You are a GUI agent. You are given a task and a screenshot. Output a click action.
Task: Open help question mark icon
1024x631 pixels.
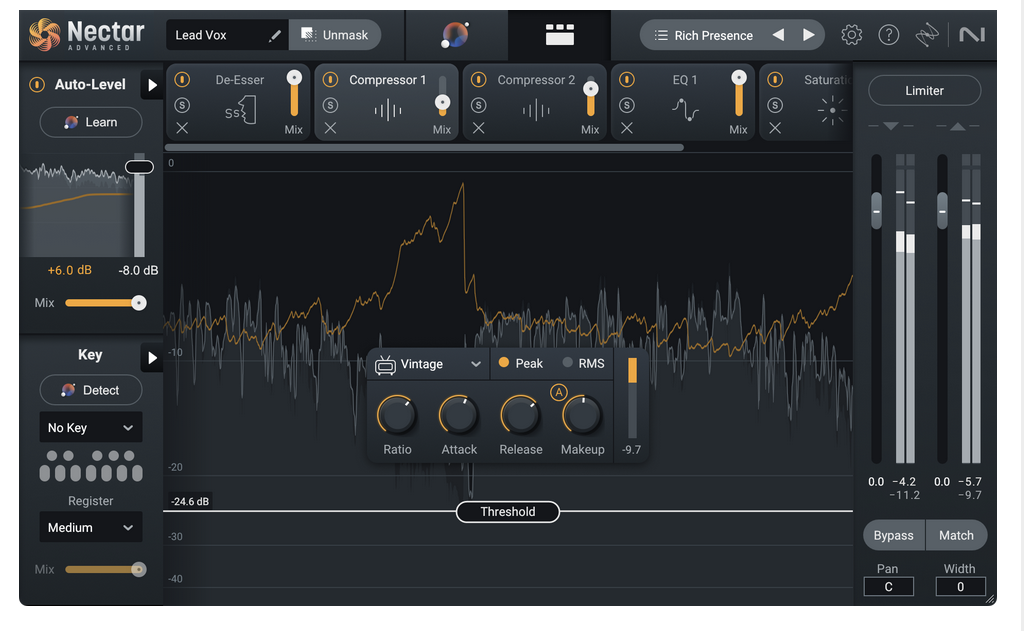889,35
